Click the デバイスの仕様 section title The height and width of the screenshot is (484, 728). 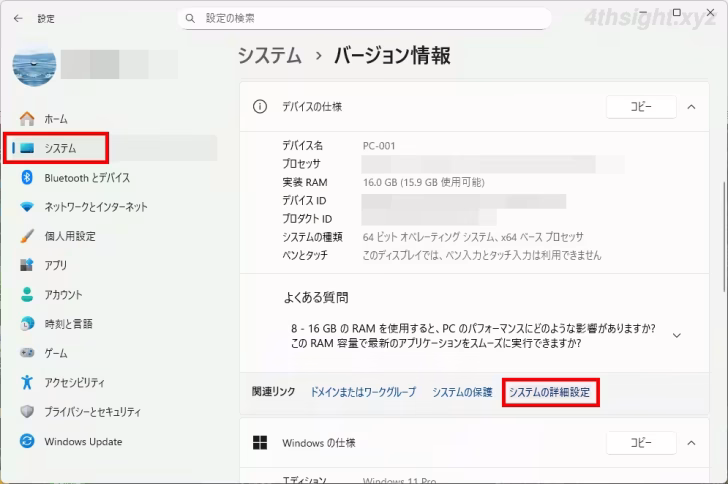pyautogui.click(x=312, y=107)
